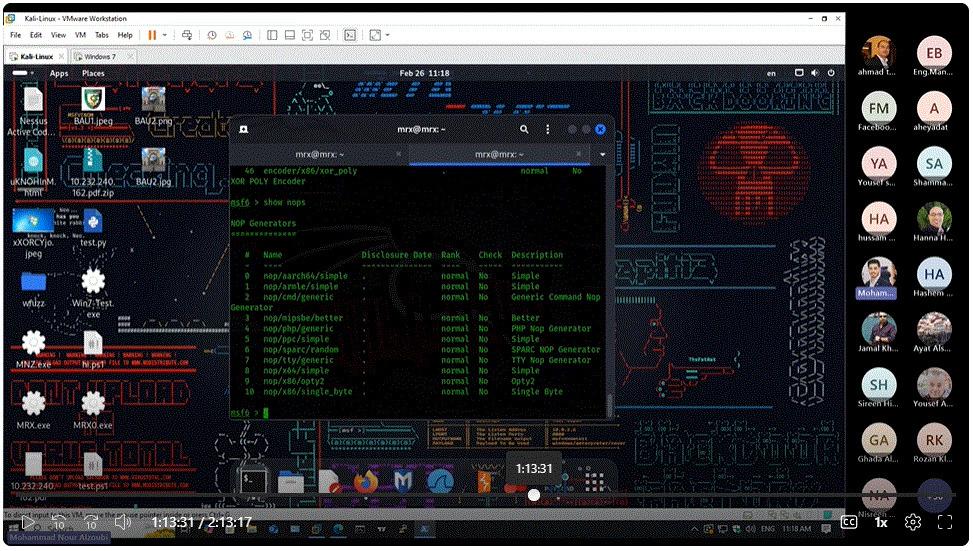Click VMware snapshot take icon
Screen dimensions: 973x551
pos(211,35)
